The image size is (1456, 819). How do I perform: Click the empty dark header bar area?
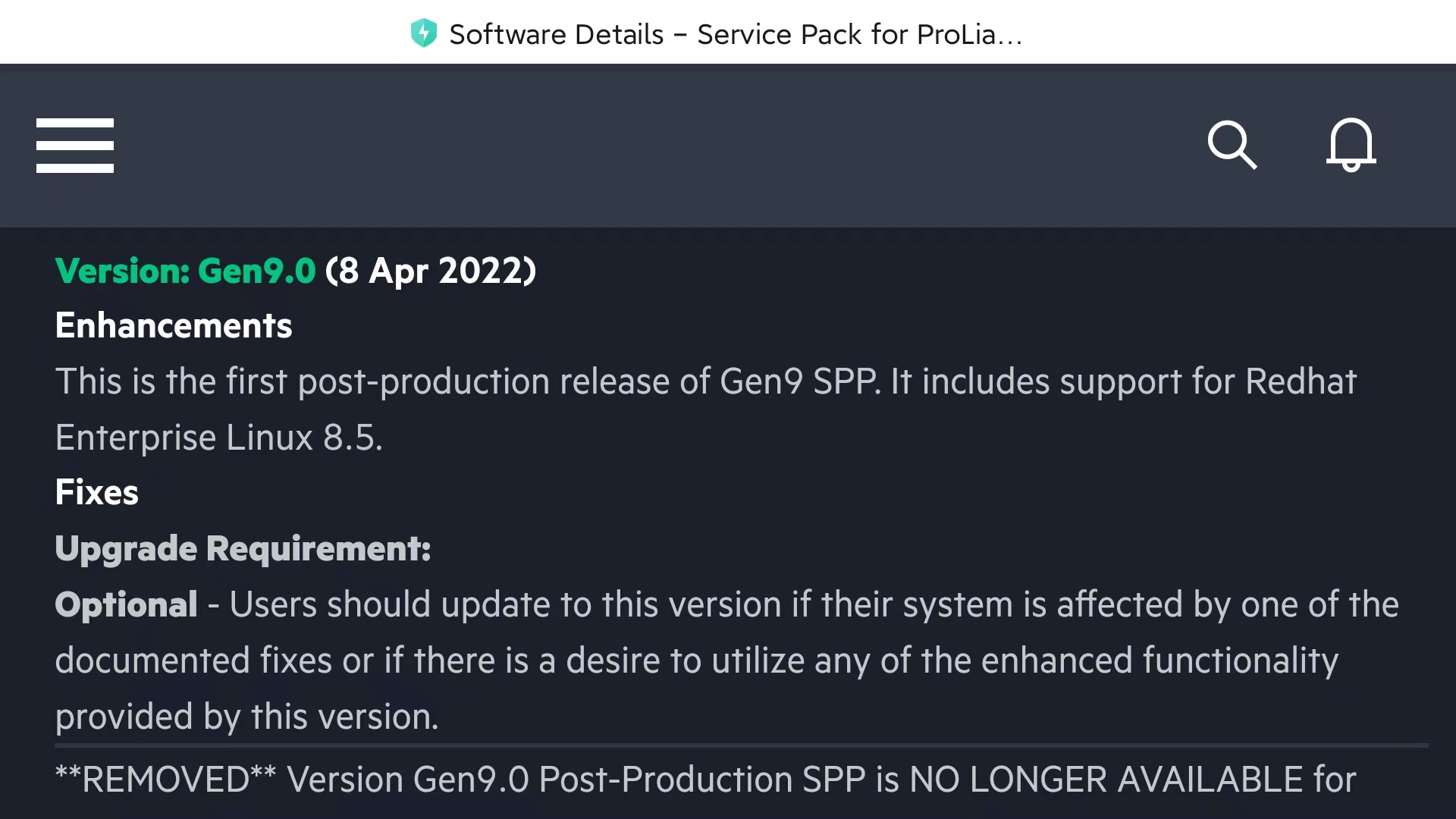(x=652, y=145)
